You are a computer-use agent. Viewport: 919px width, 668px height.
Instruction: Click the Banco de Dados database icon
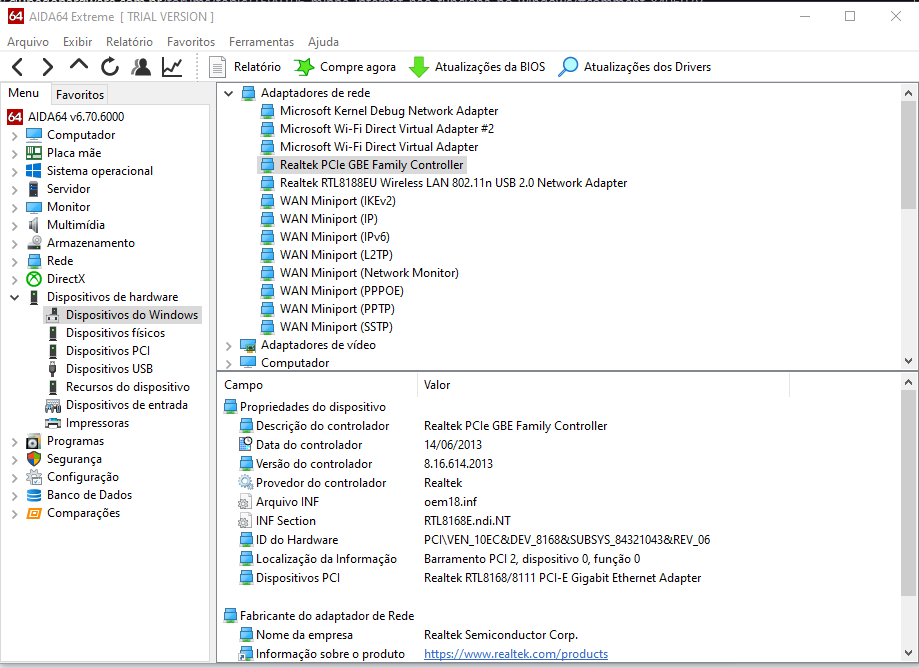point(34,495)
